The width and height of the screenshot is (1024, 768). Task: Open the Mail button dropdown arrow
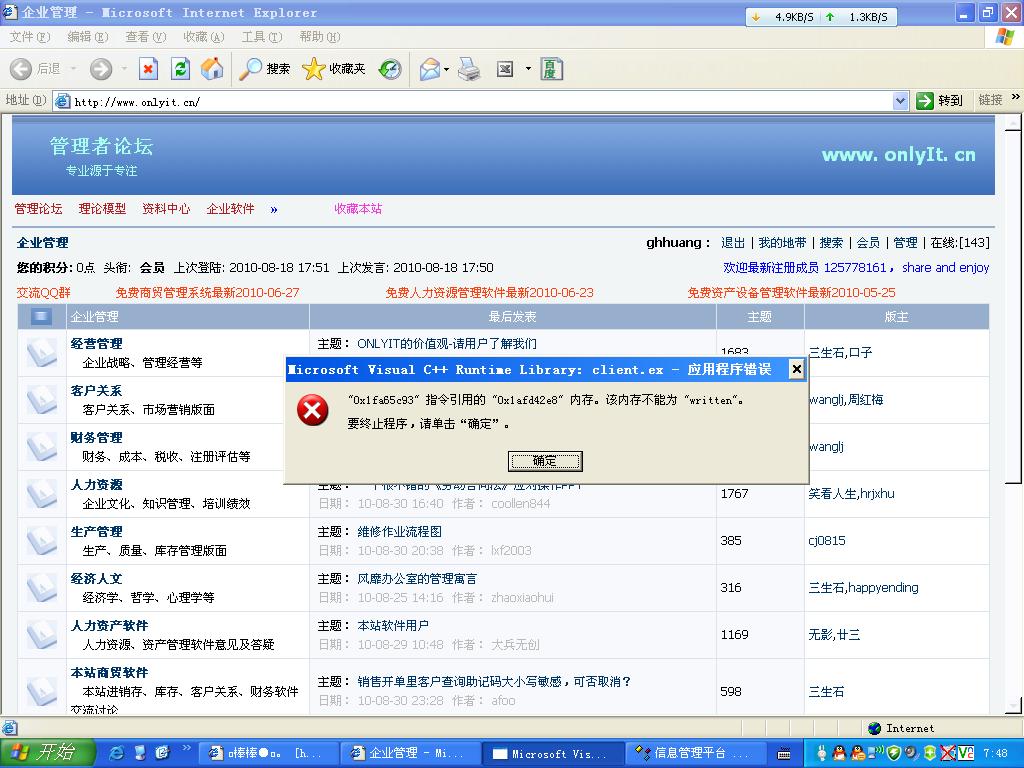pyautogui.click(x=447, y=69)
